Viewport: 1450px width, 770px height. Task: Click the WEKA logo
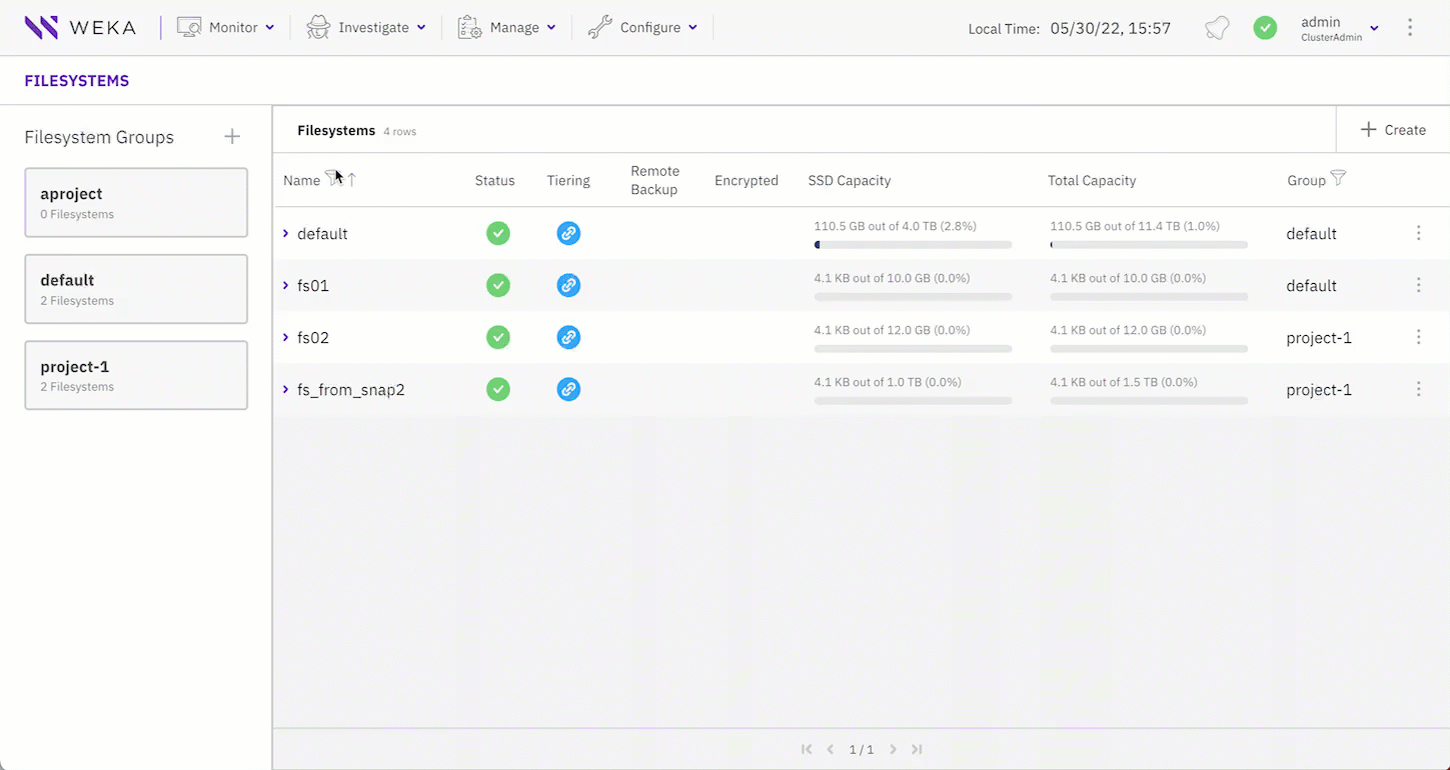(x=80, y=27)
